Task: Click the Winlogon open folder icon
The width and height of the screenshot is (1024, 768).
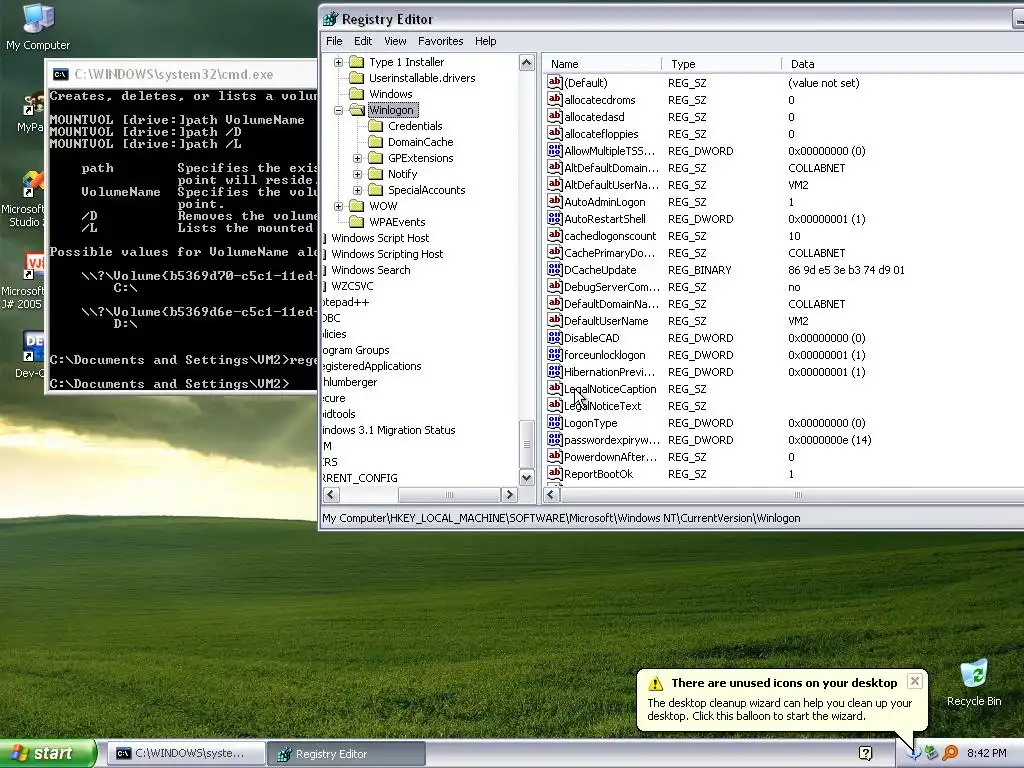Action: (x=357, y=110)
